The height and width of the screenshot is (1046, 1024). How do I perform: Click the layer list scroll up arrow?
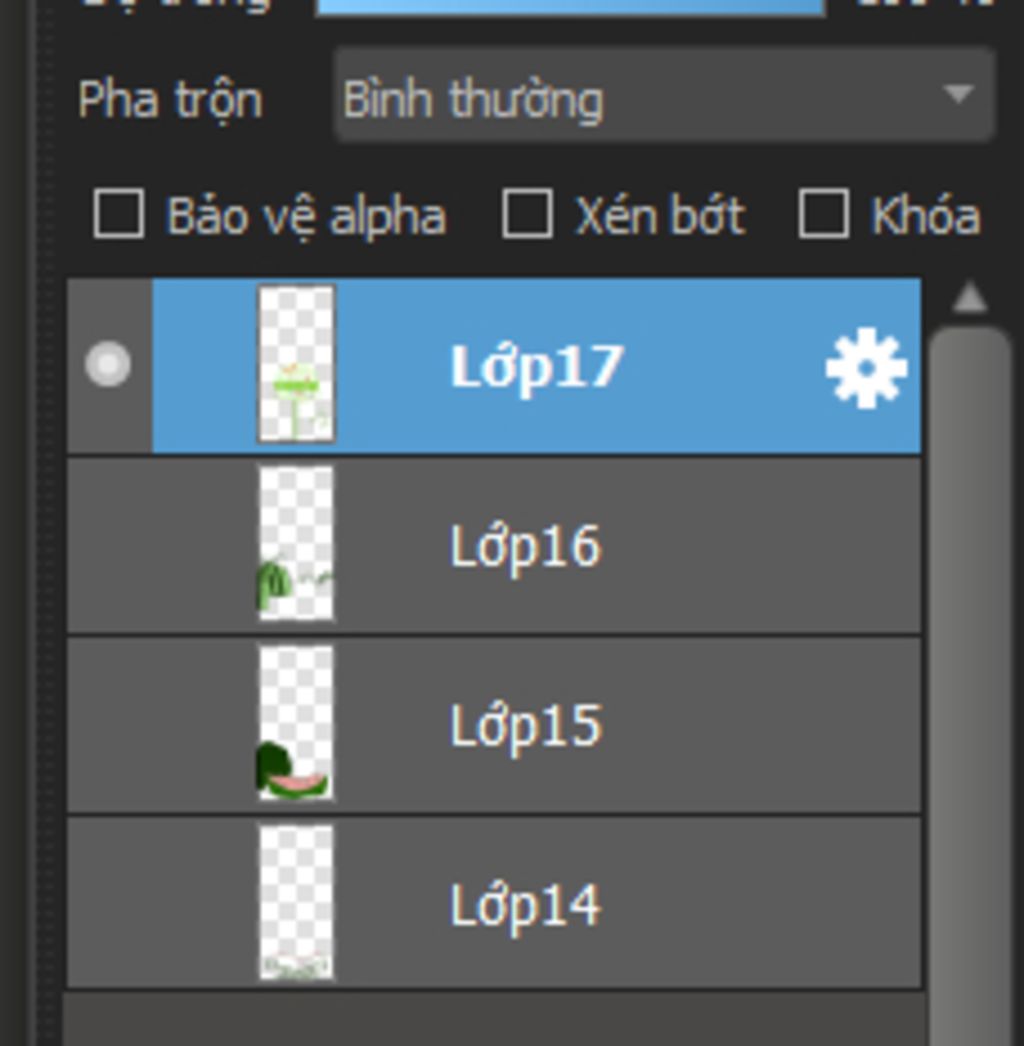tap(971, 298)
